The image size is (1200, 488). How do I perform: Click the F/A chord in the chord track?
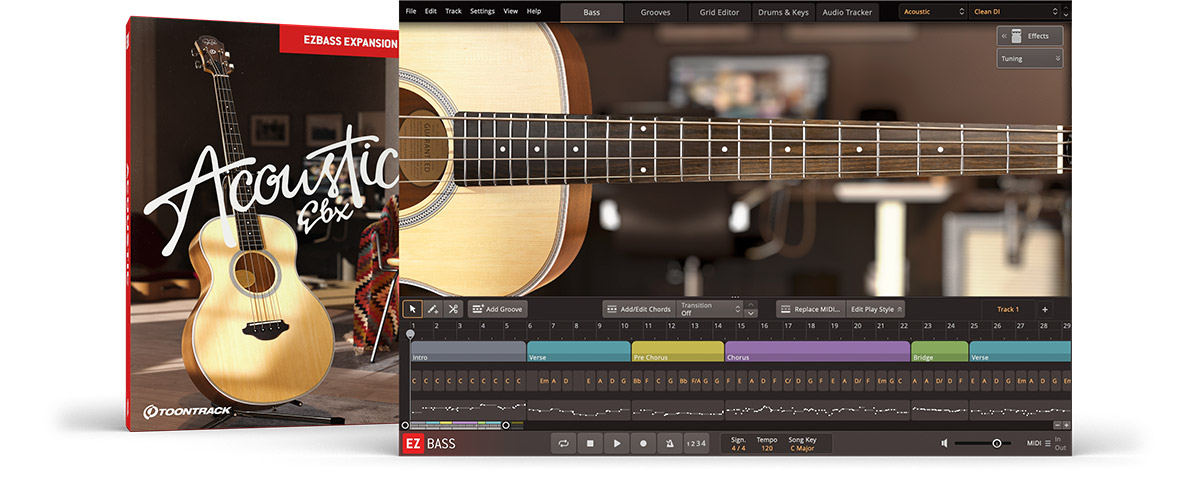tap(695, 381)
